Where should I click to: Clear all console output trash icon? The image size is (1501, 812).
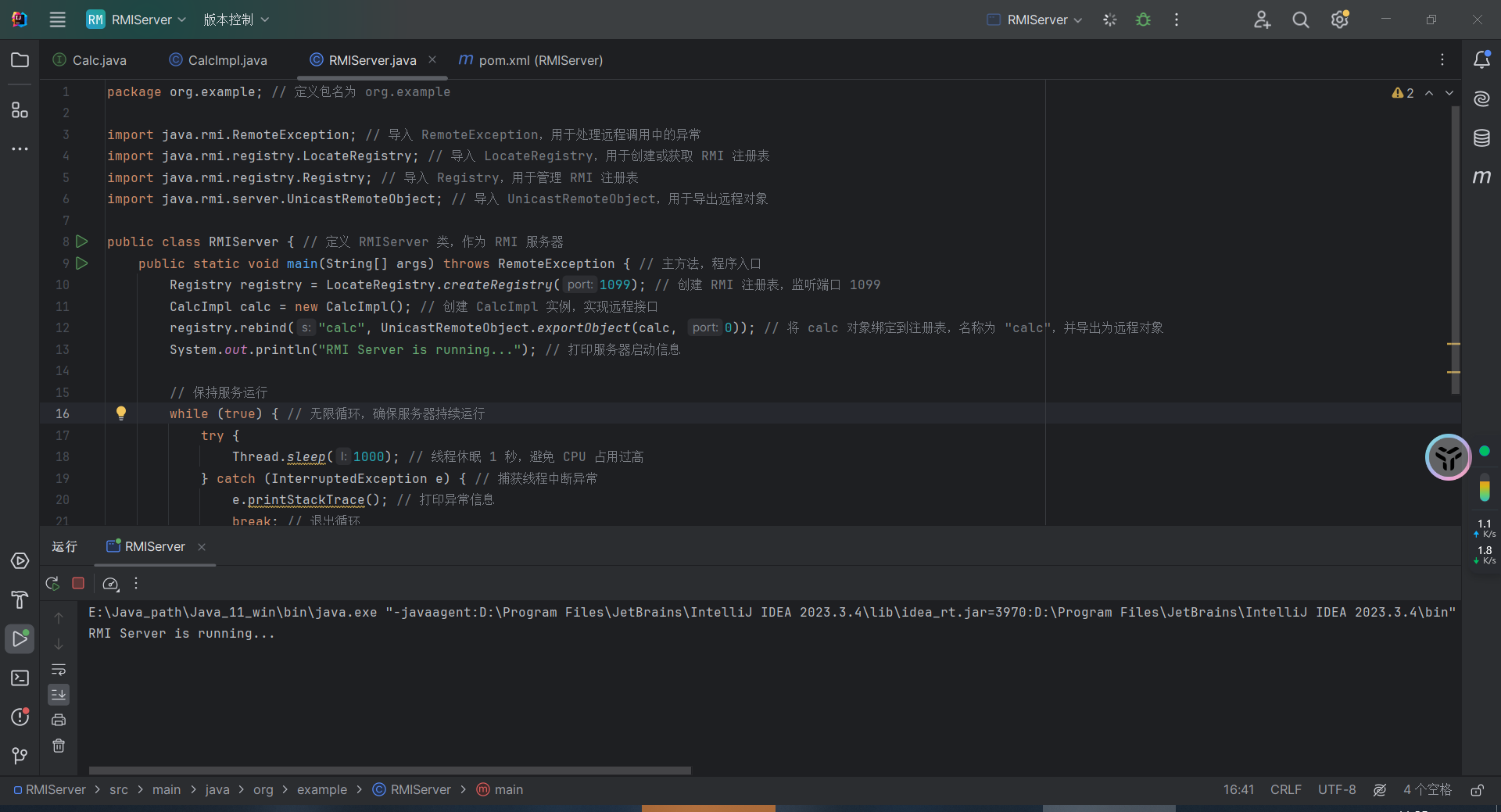[x=59, y=746]
